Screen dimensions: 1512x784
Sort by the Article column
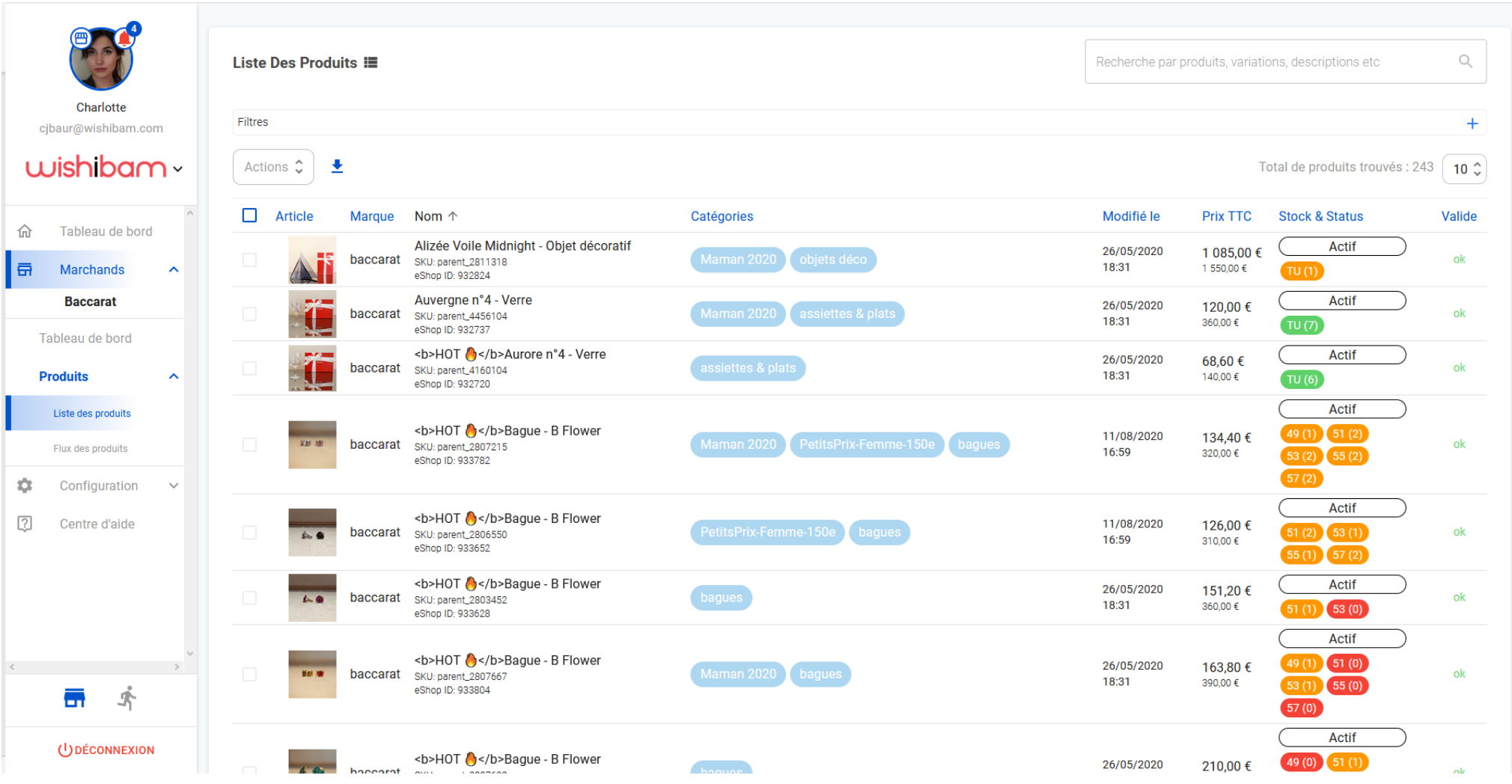(x=294, y=216)
